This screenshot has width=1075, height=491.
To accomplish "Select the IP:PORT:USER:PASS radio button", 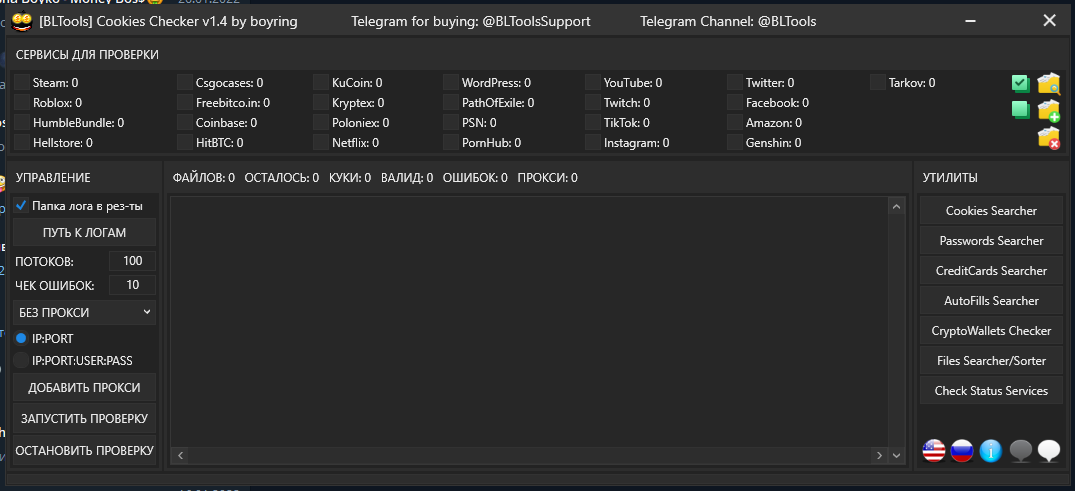I will pos(21,360).
